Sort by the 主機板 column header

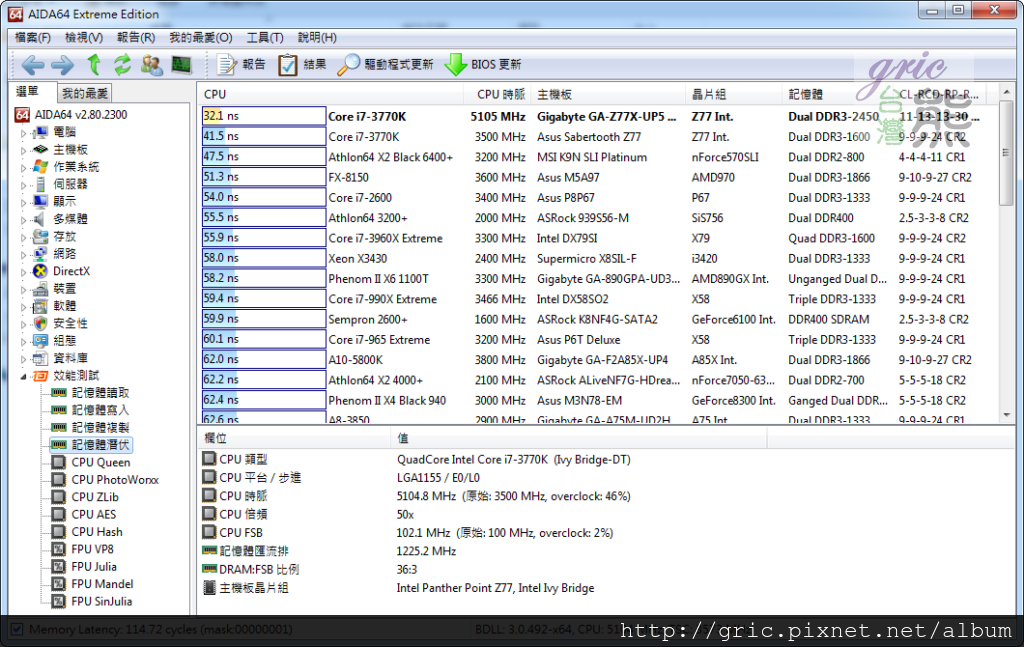click(x=608, y=94)
